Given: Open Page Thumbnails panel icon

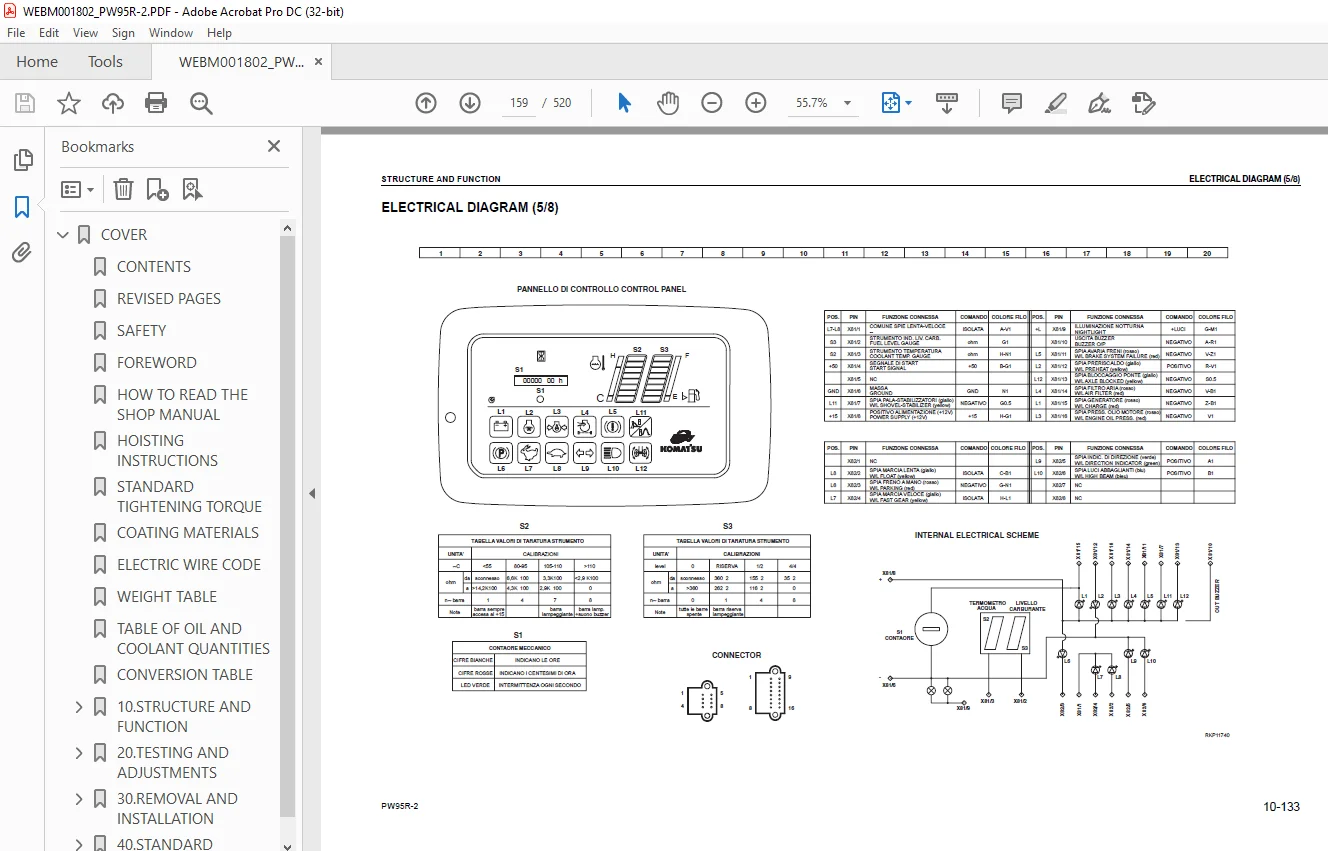Looking at the screenshot, I should click(x=22, y=160).
